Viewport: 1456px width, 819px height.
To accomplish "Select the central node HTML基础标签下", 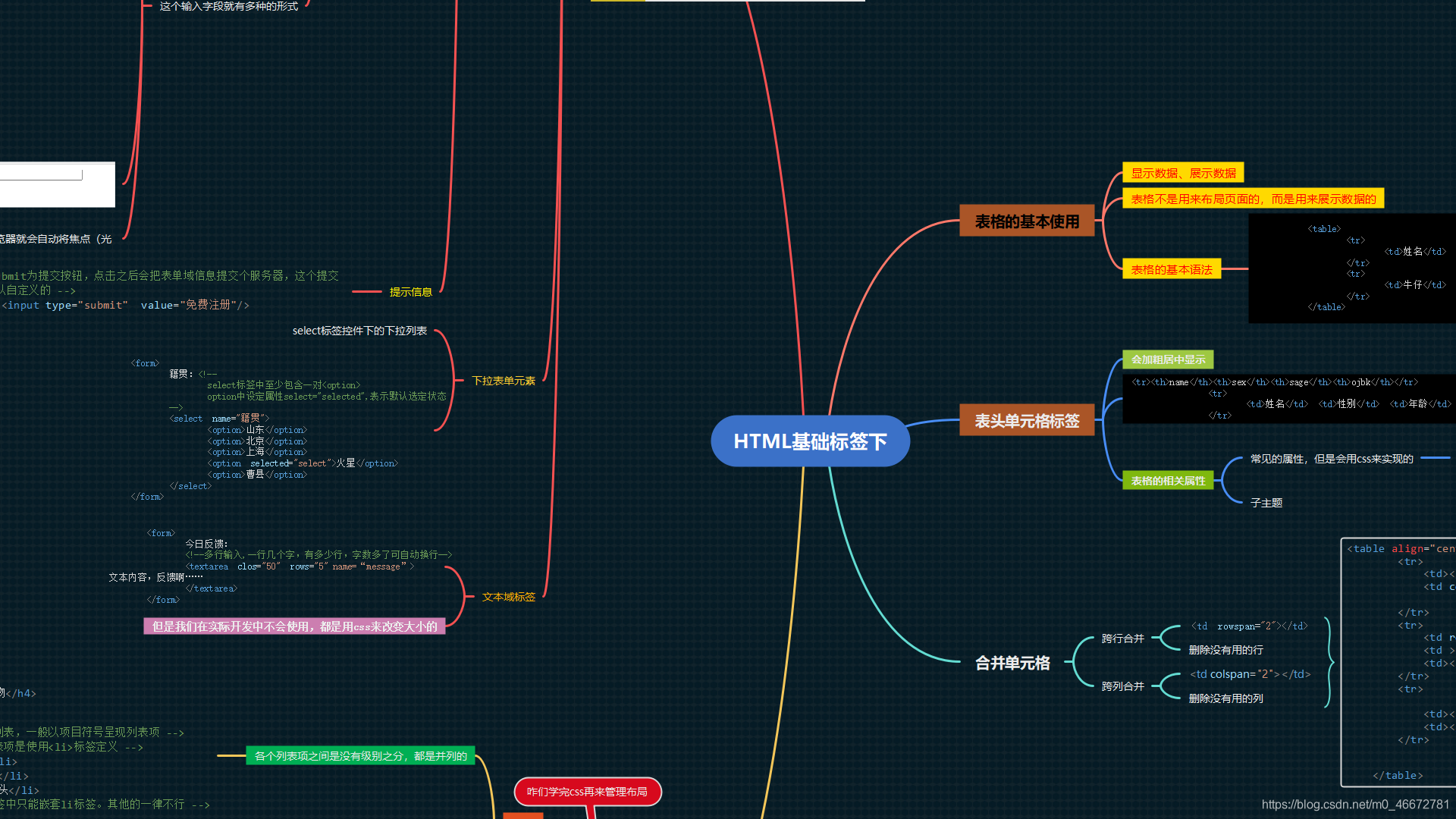I will coord(810,441).
